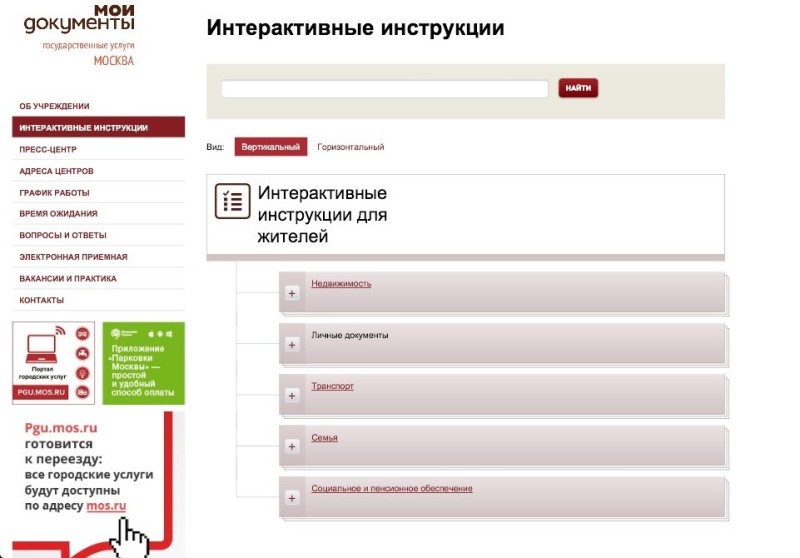Open the Об учреждении menu item

[55, 106]
